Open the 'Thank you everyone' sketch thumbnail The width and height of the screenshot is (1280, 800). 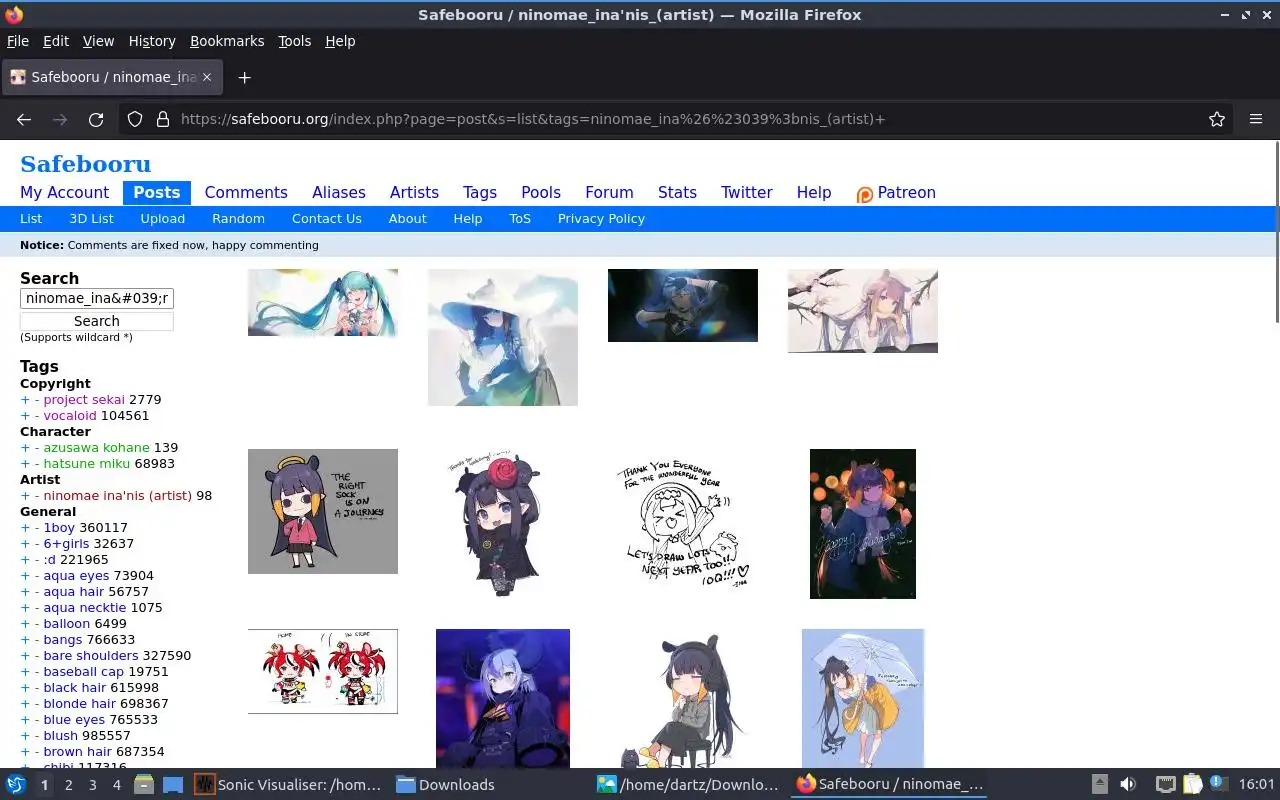[x=683, y=524]
